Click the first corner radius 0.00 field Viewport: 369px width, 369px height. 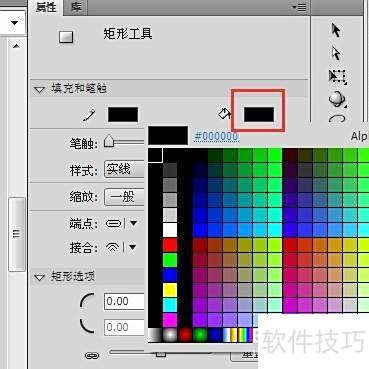point(124,302)
